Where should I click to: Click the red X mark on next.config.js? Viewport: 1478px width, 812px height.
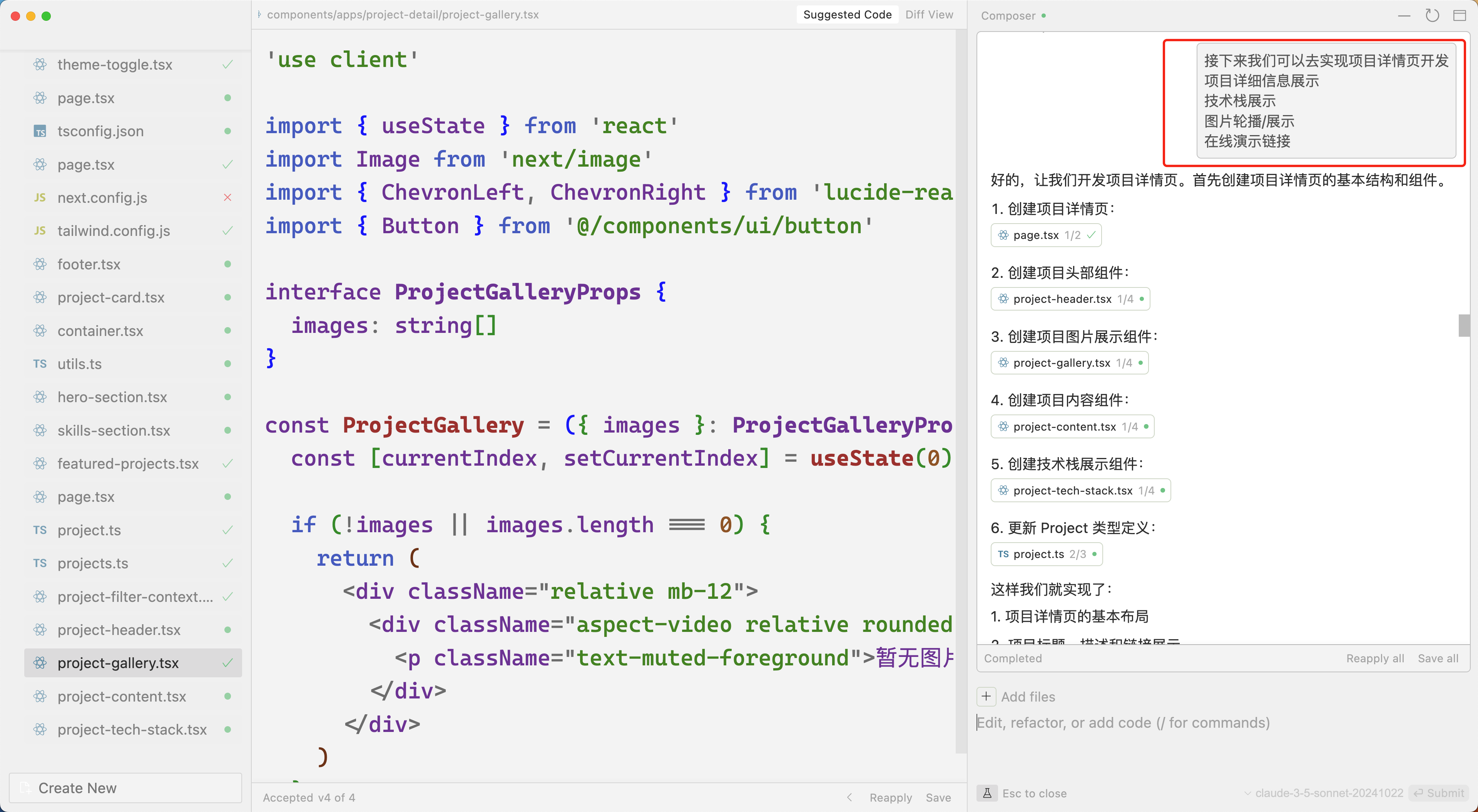[228, 197]
